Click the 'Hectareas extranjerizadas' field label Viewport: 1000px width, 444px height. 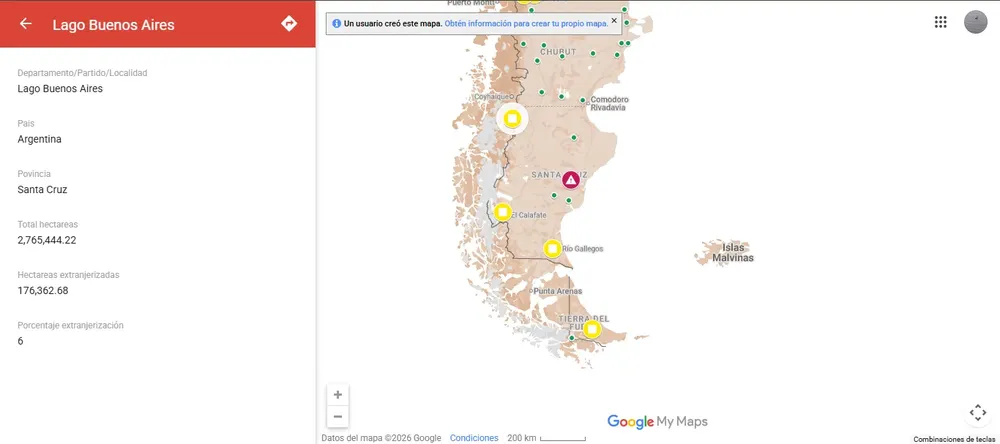(68, 275)
